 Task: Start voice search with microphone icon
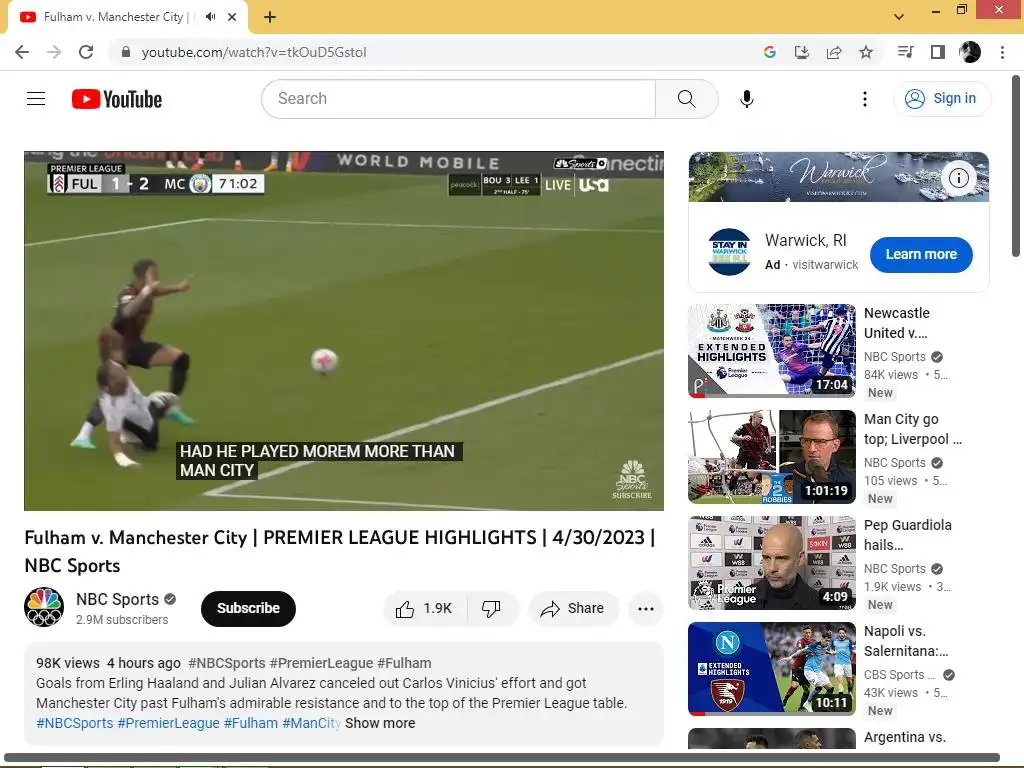pos(746,99)
